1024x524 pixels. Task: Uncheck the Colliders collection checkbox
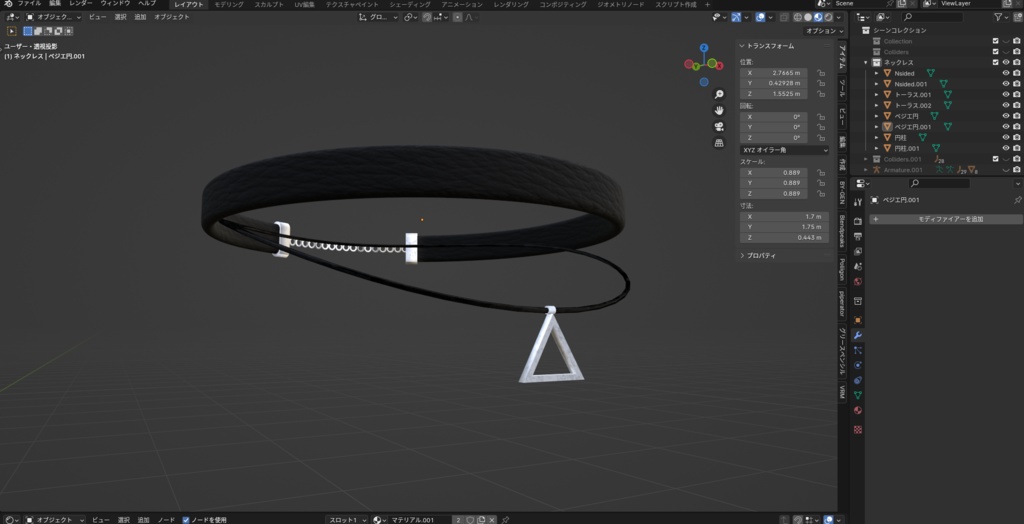[x=995, y=52]
